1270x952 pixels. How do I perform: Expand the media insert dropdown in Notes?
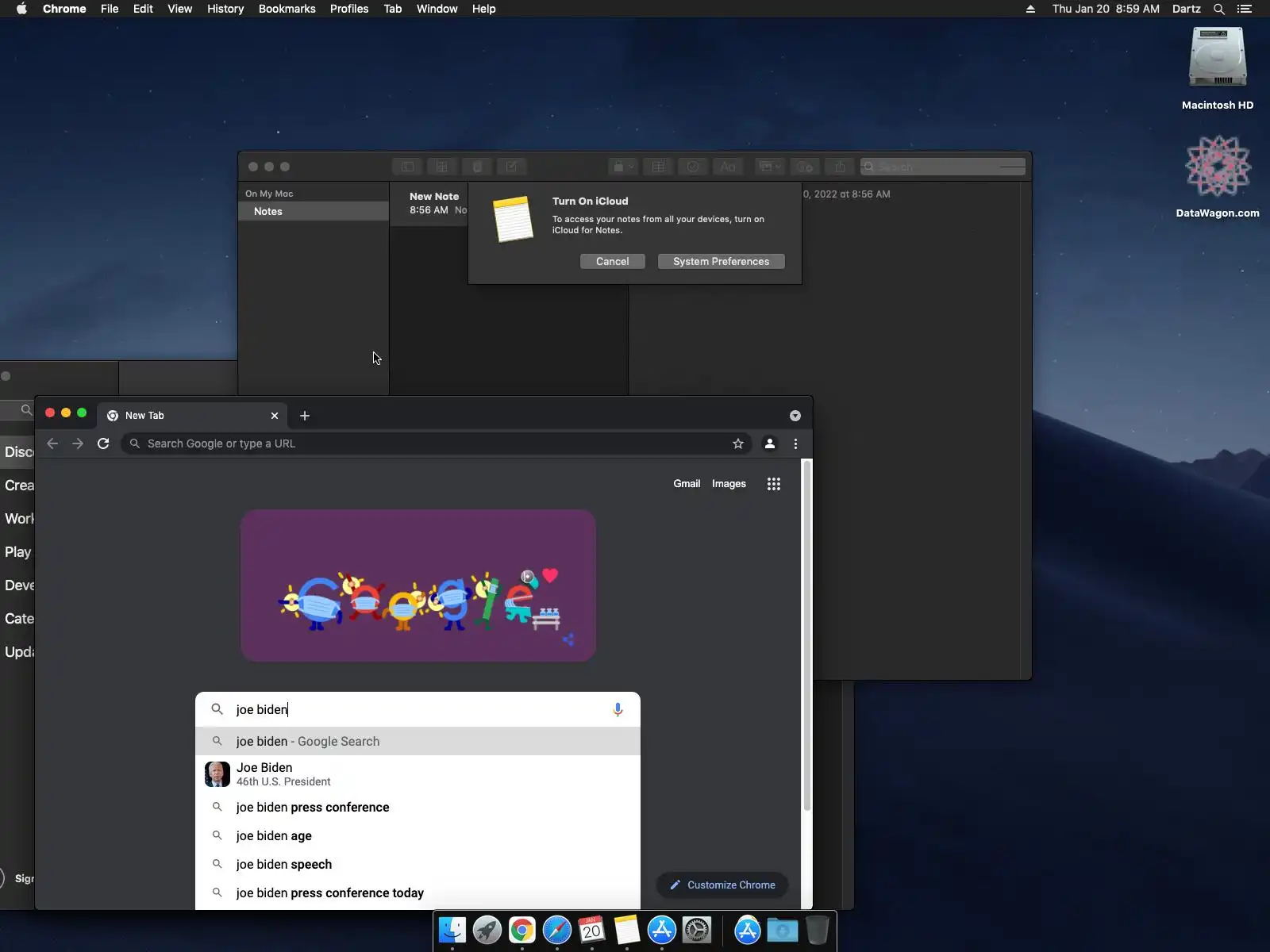[769, 167]
